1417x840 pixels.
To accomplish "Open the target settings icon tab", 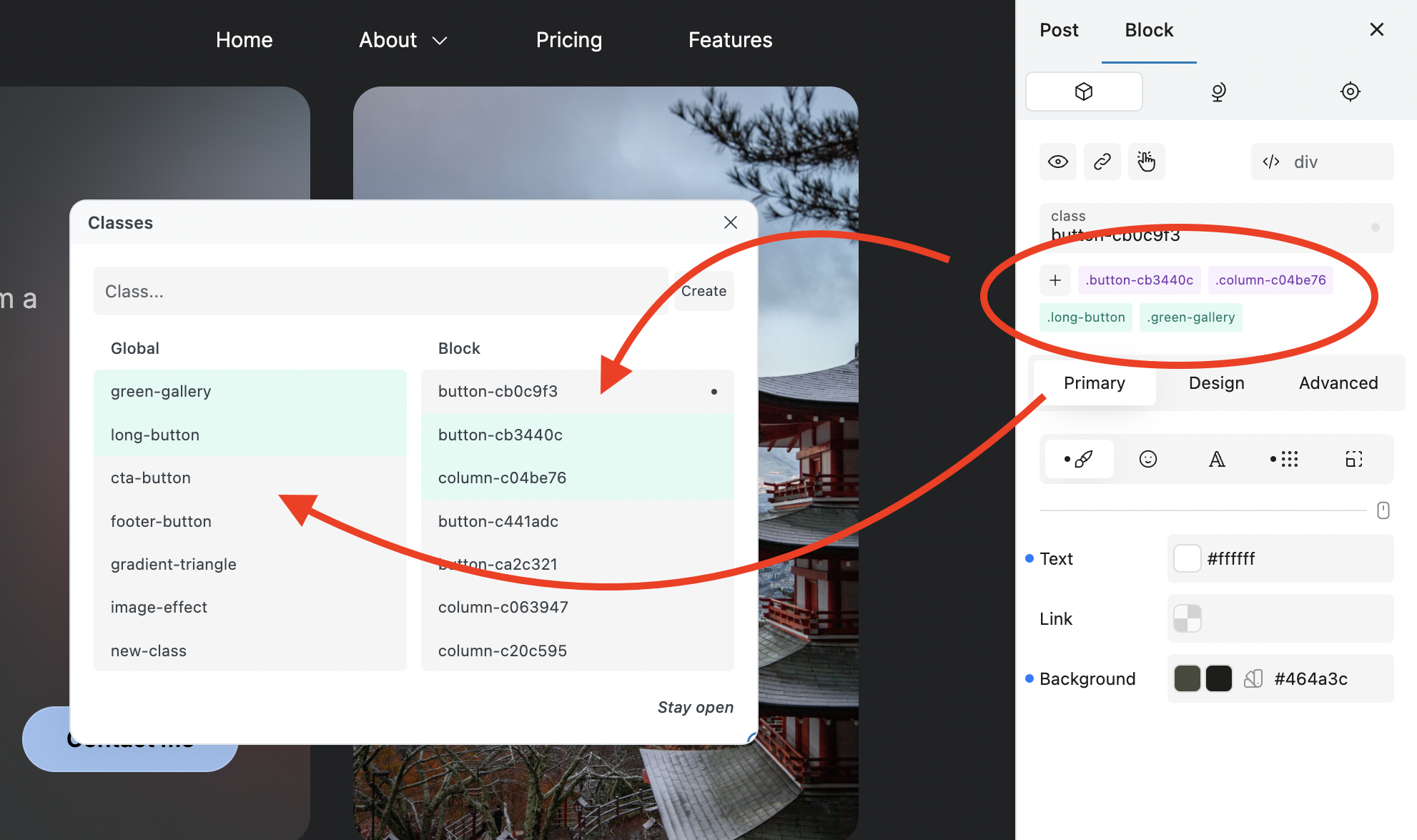I will coord(1350,92).
